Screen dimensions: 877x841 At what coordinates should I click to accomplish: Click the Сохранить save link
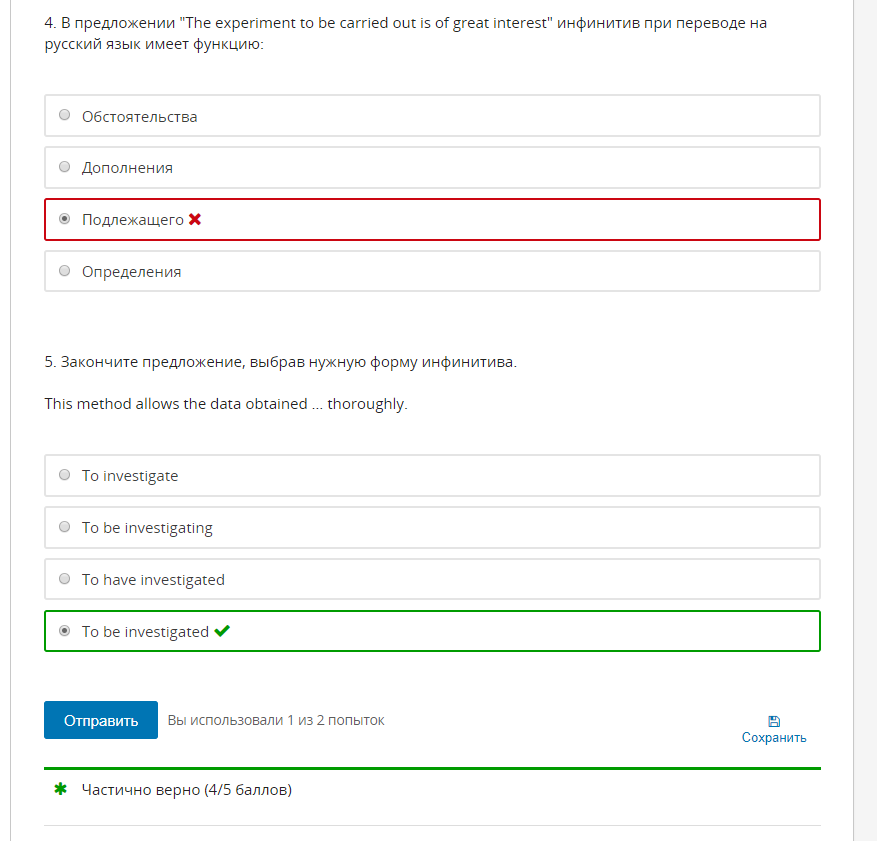pos(774,738)
